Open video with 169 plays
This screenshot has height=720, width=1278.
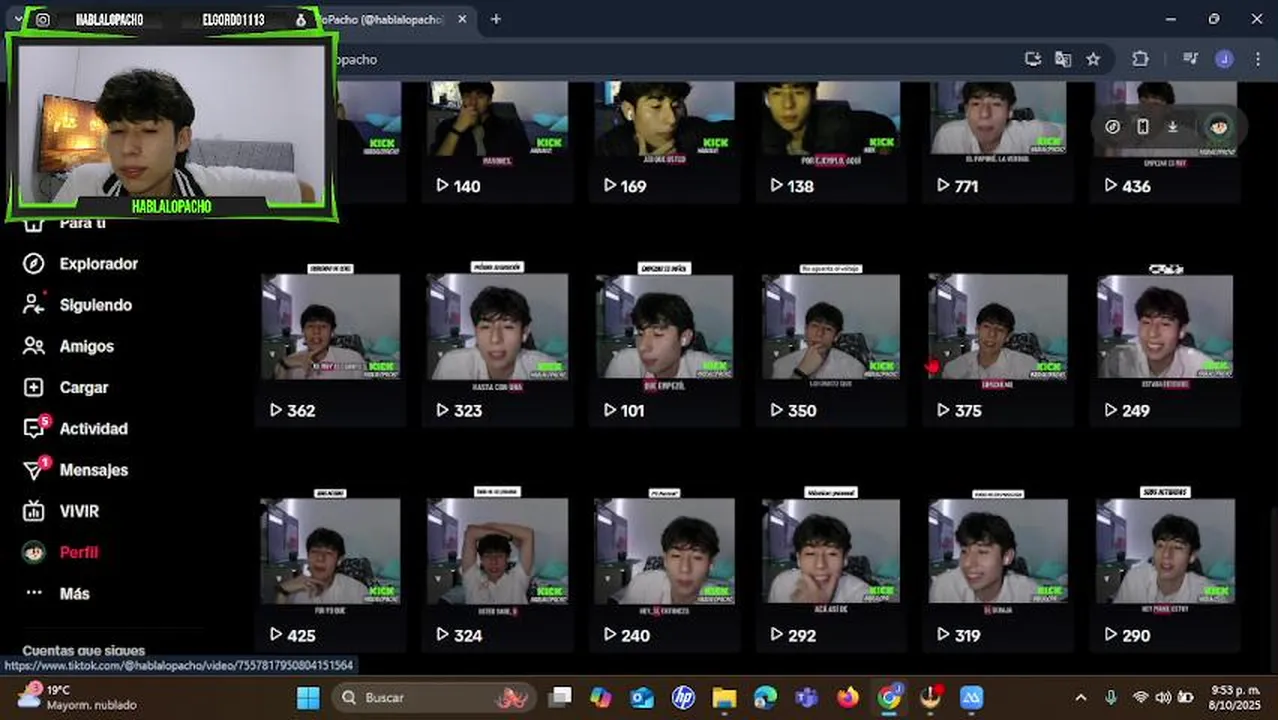click(x=665, y=141)
